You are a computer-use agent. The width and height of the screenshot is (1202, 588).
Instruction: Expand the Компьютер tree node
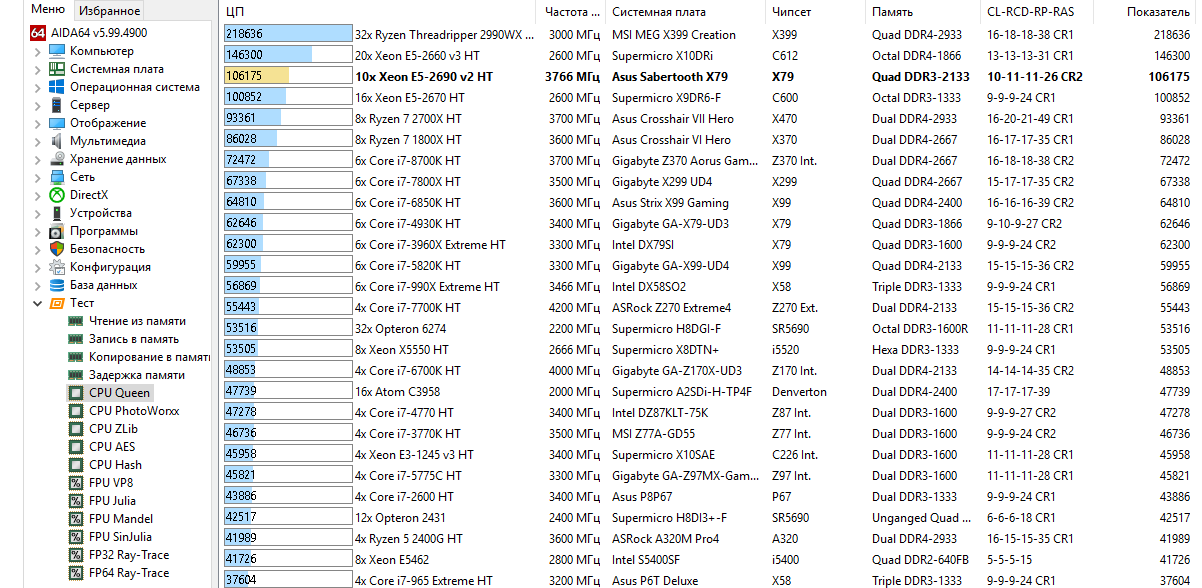tap(38, 51)
